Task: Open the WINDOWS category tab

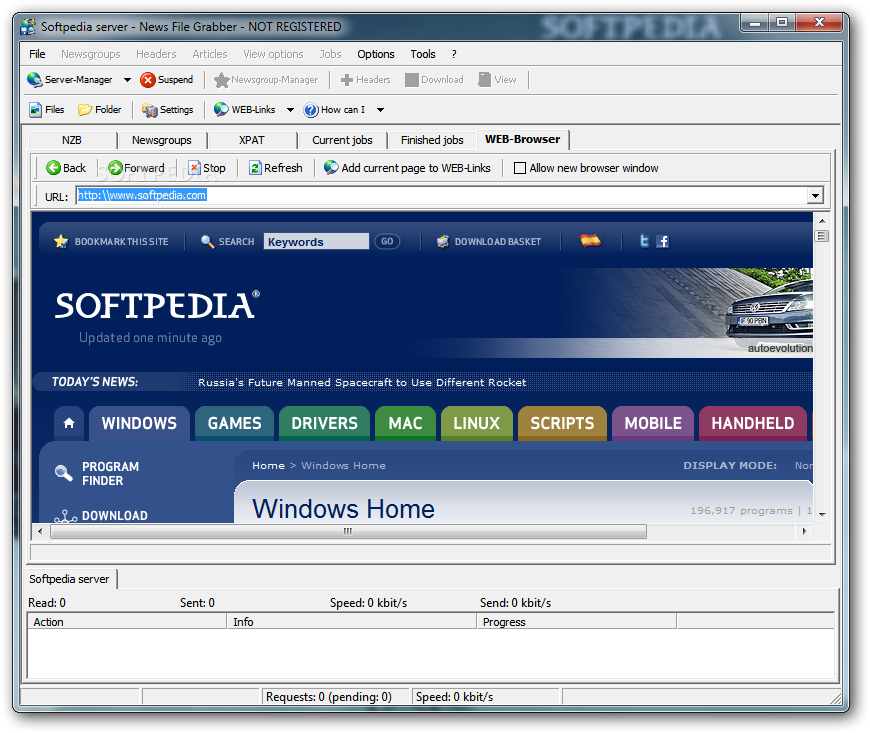Action: (x=139, y=423)
